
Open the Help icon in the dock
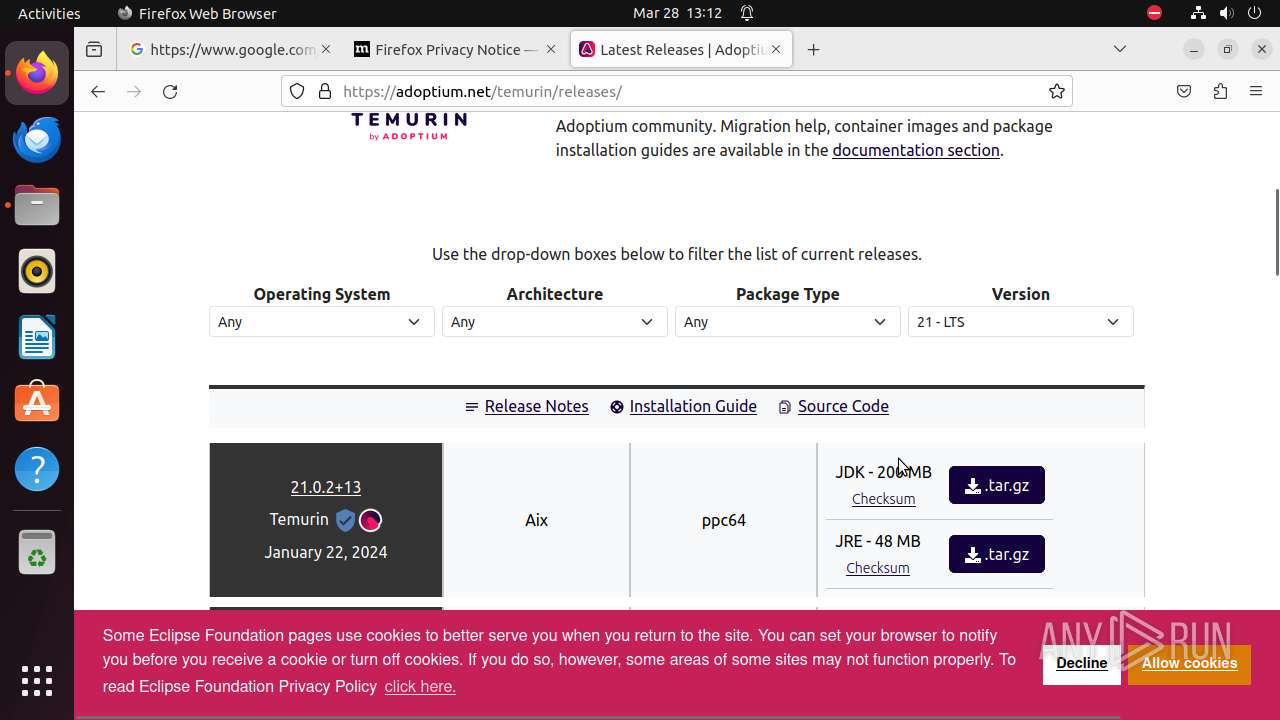pos(37,469)
